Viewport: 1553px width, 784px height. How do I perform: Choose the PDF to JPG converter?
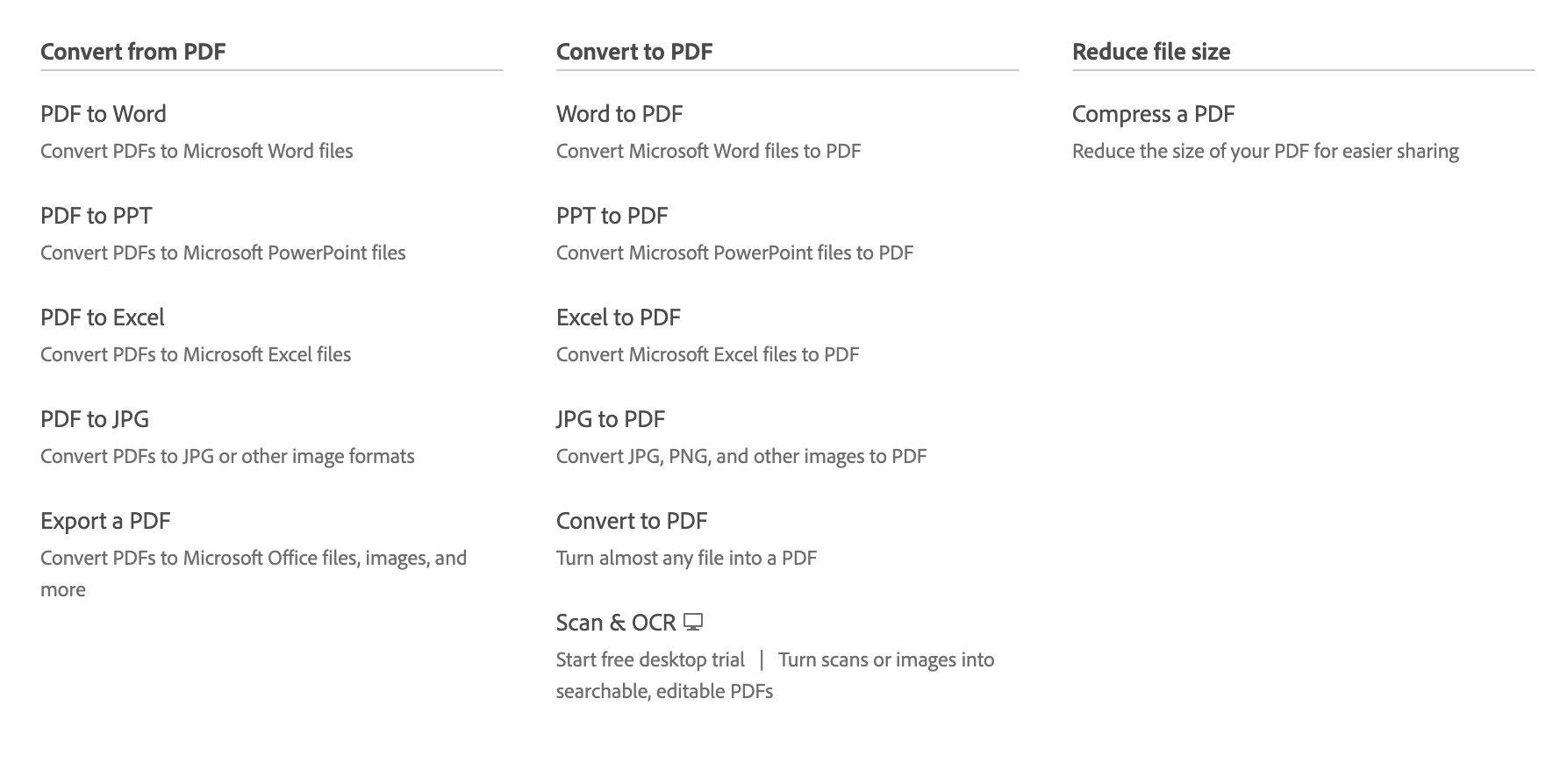click(95, 419)
